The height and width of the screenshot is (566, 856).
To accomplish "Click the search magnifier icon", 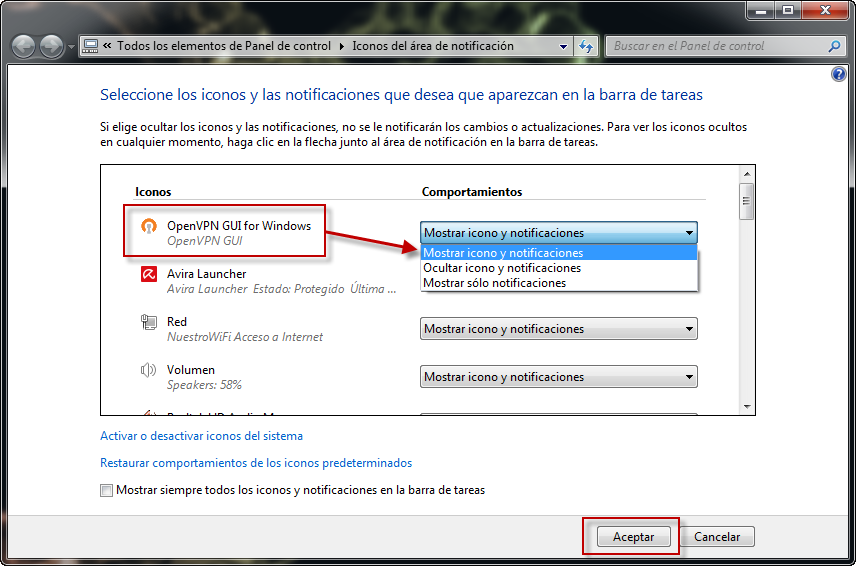I will pos(834,46).
